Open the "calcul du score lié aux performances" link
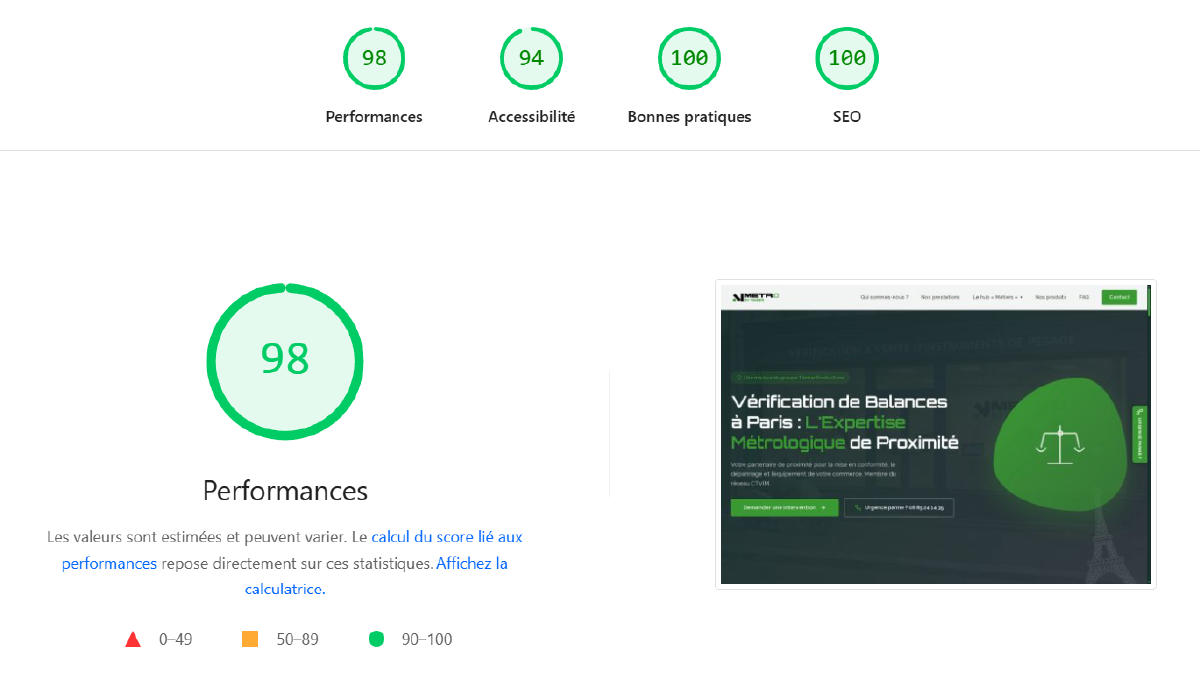The width and height of the screenshot is (1200, 675). (x=446, y=537)
